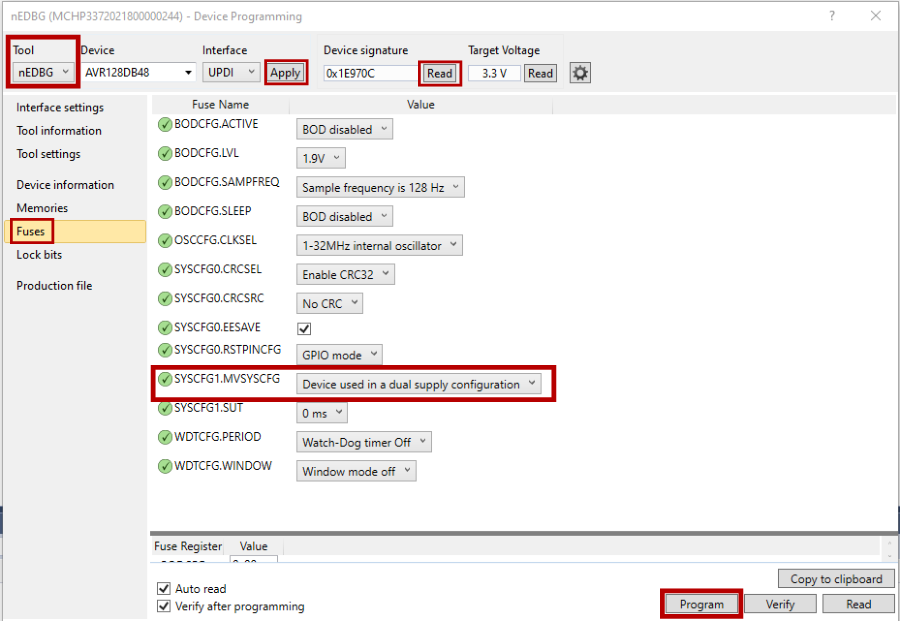The height and width of the screenshot is (621, 900).
Task: Click the Device signature input field
Action: [x=369, y=73]
